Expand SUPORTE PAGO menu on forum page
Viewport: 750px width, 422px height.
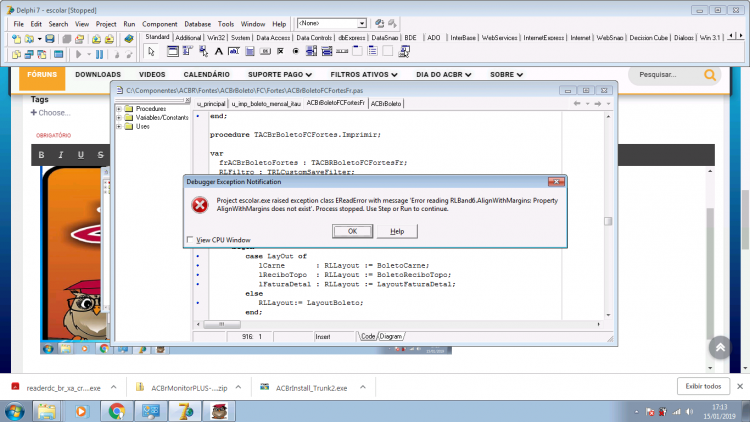[280, 75]
